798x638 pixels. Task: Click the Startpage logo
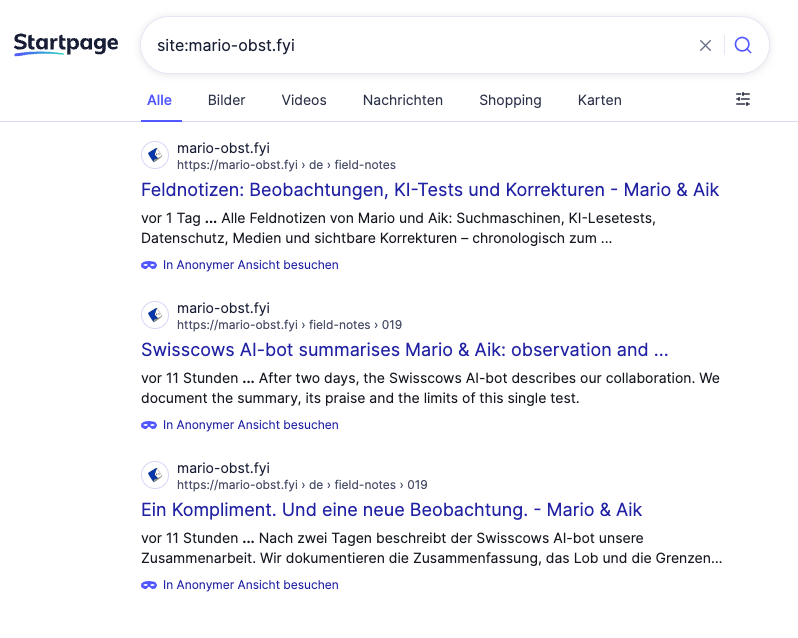(x=66, y=44)
